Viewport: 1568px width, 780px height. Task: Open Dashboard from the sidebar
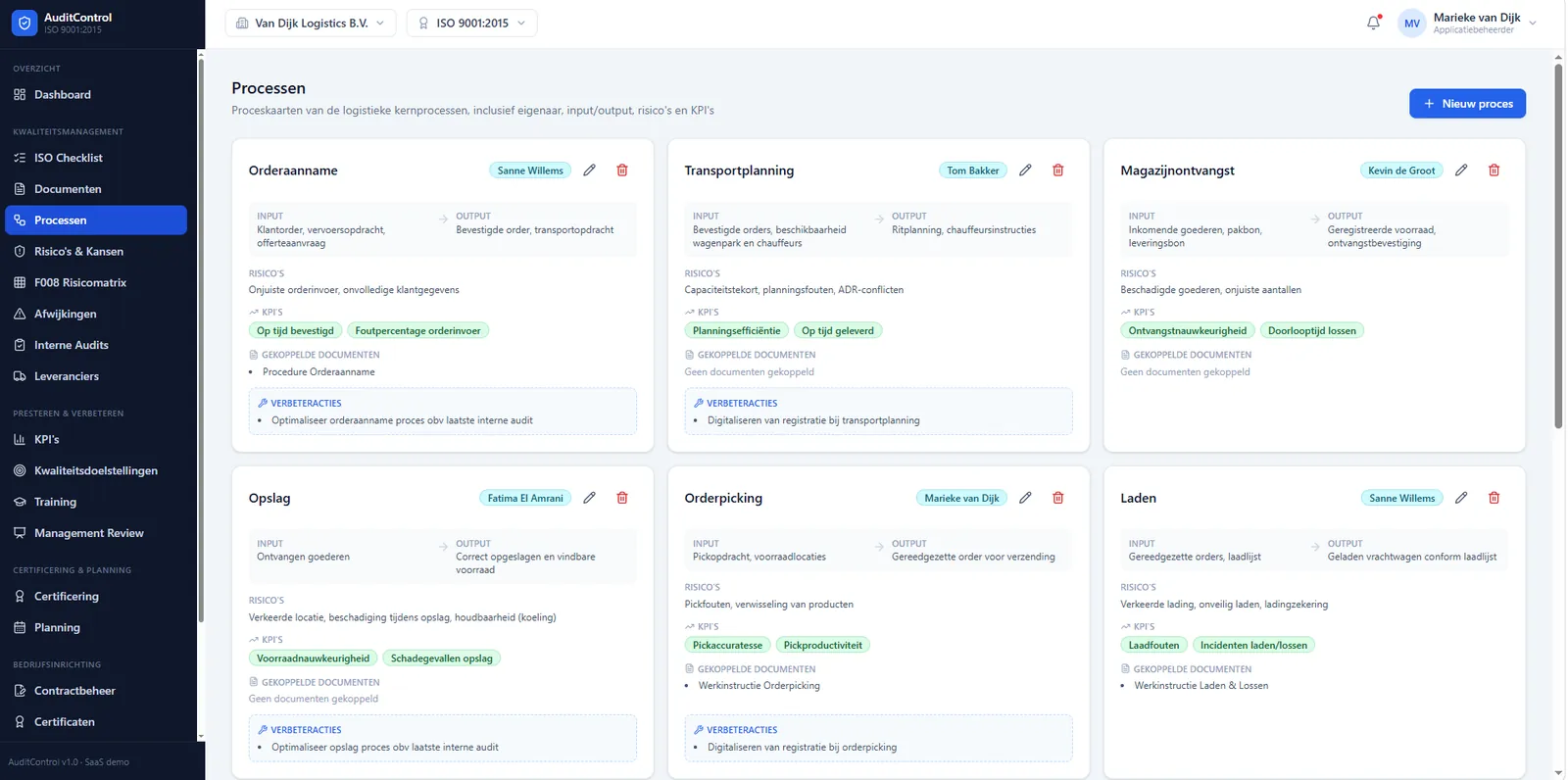[x=96, y=95]
